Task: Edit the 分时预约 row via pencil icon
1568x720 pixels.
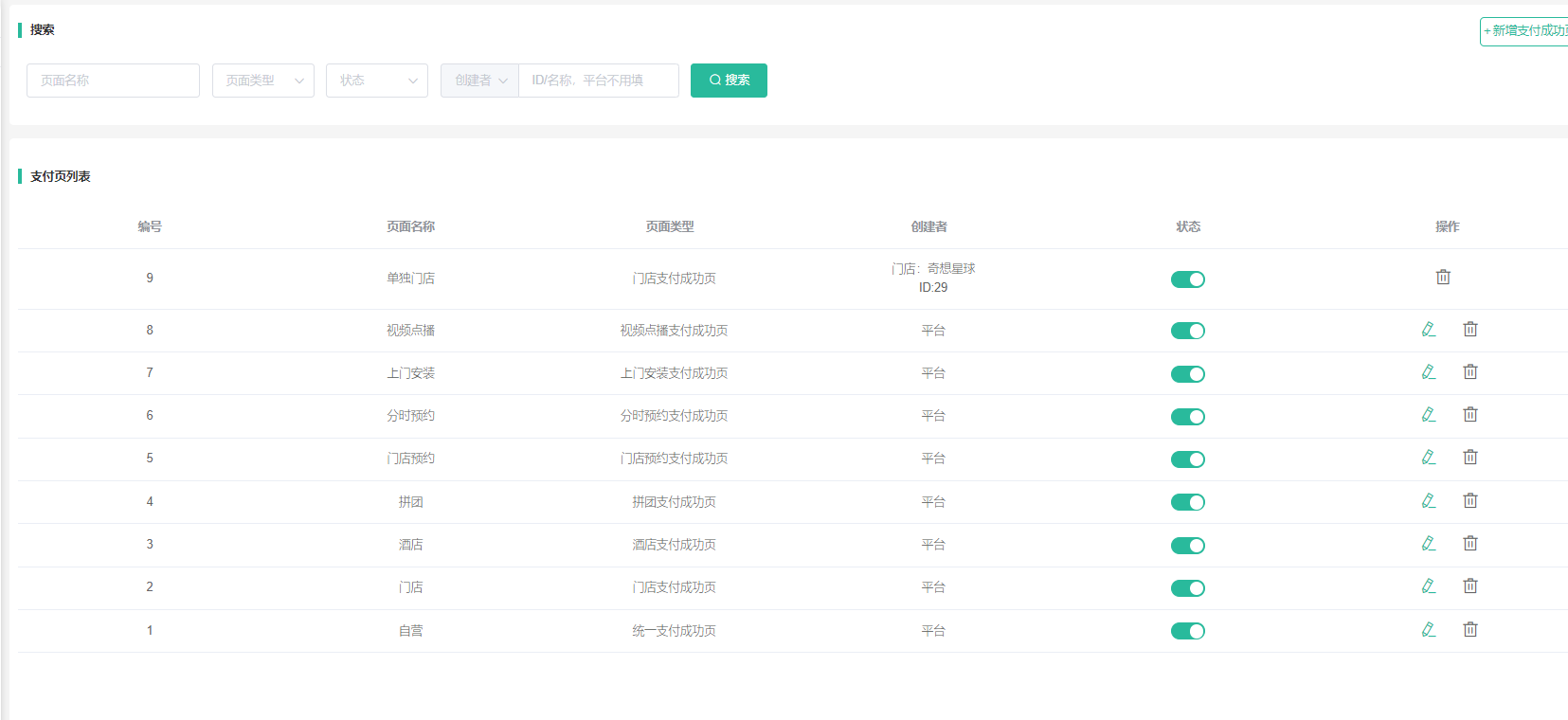Action: click(1429, 415)
